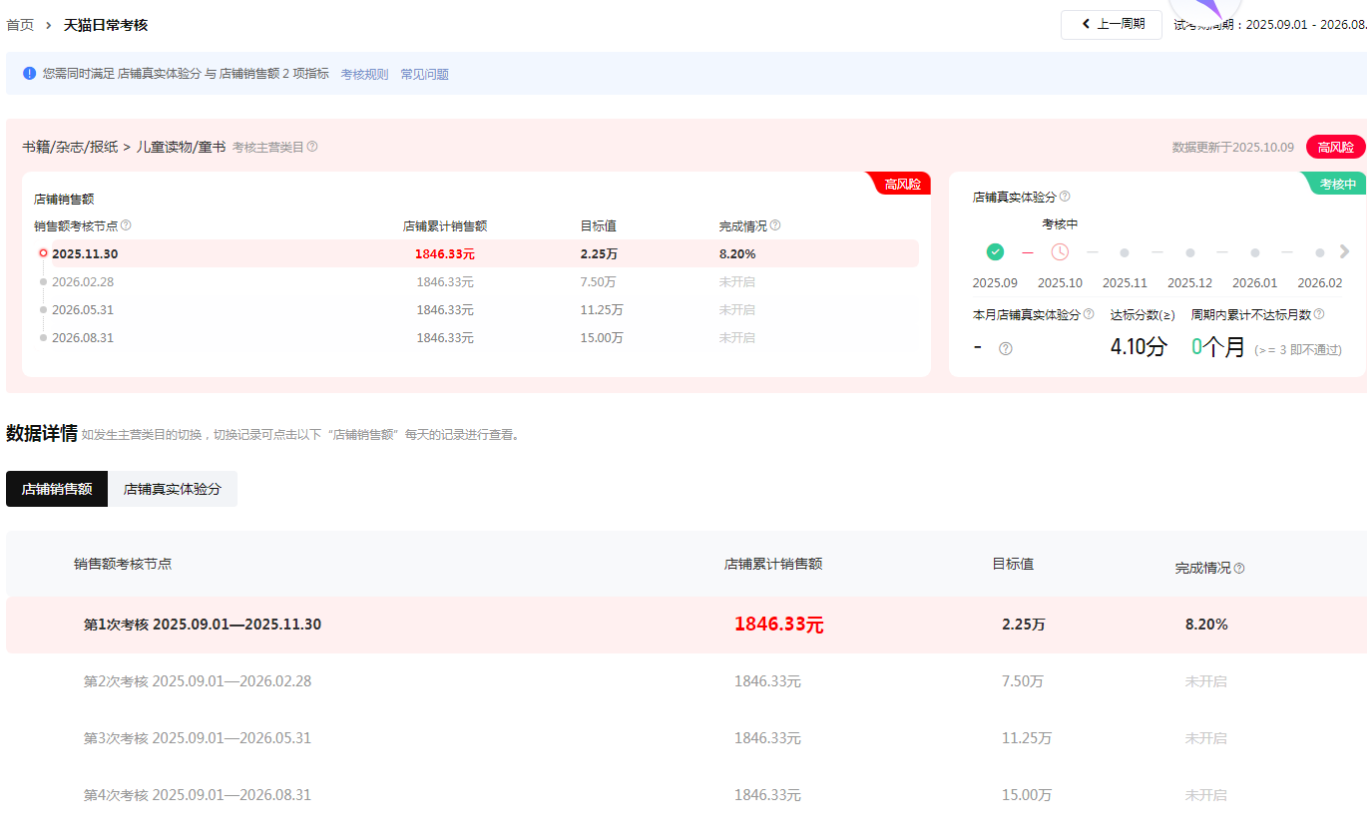Go to previous period with 上一周期

1111,24
